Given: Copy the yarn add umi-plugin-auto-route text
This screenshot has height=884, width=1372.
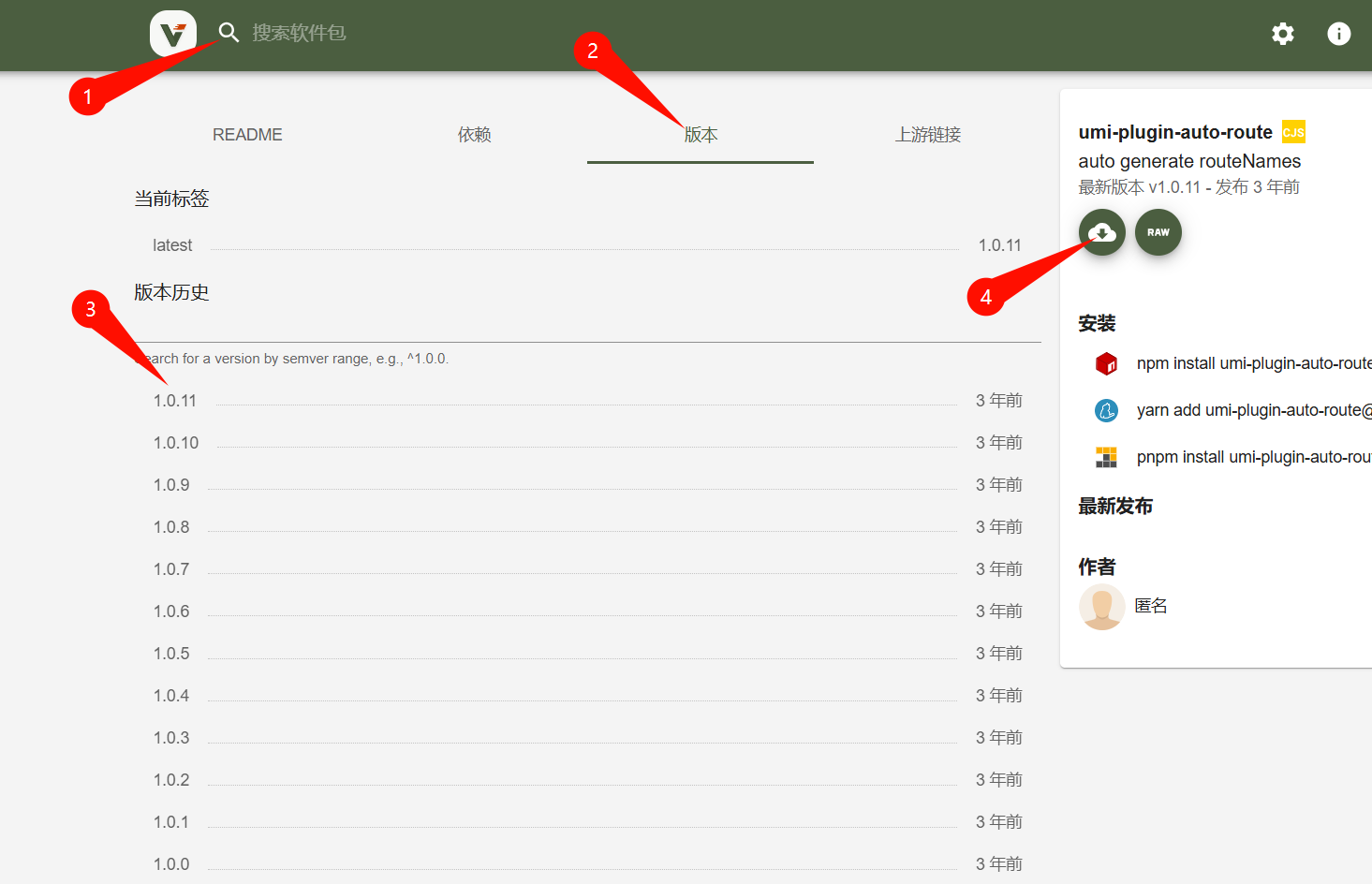Looking at the screenshot, I should [1254, 410].
